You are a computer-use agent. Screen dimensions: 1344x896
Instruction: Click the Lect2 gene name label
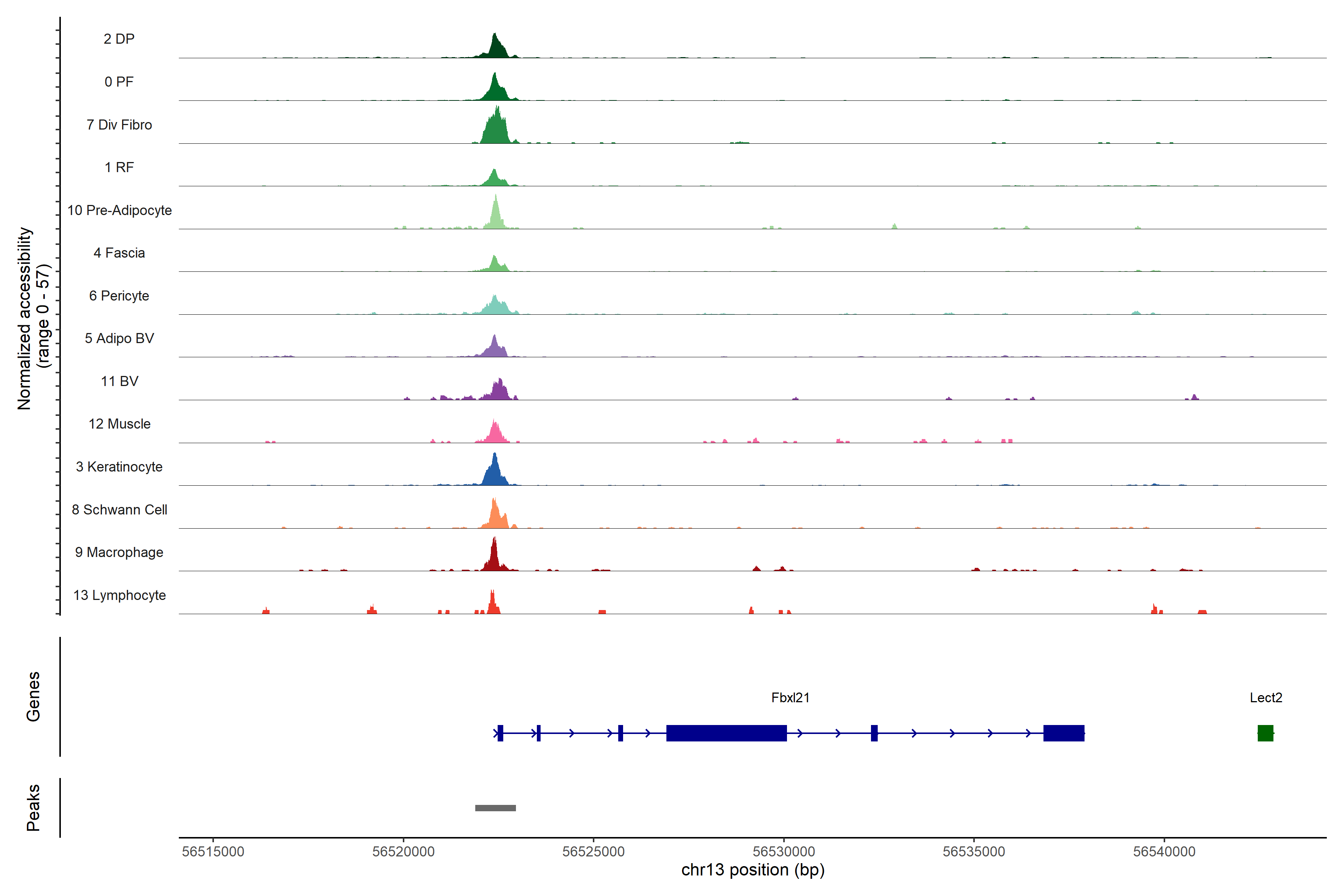coord(1266,697)
